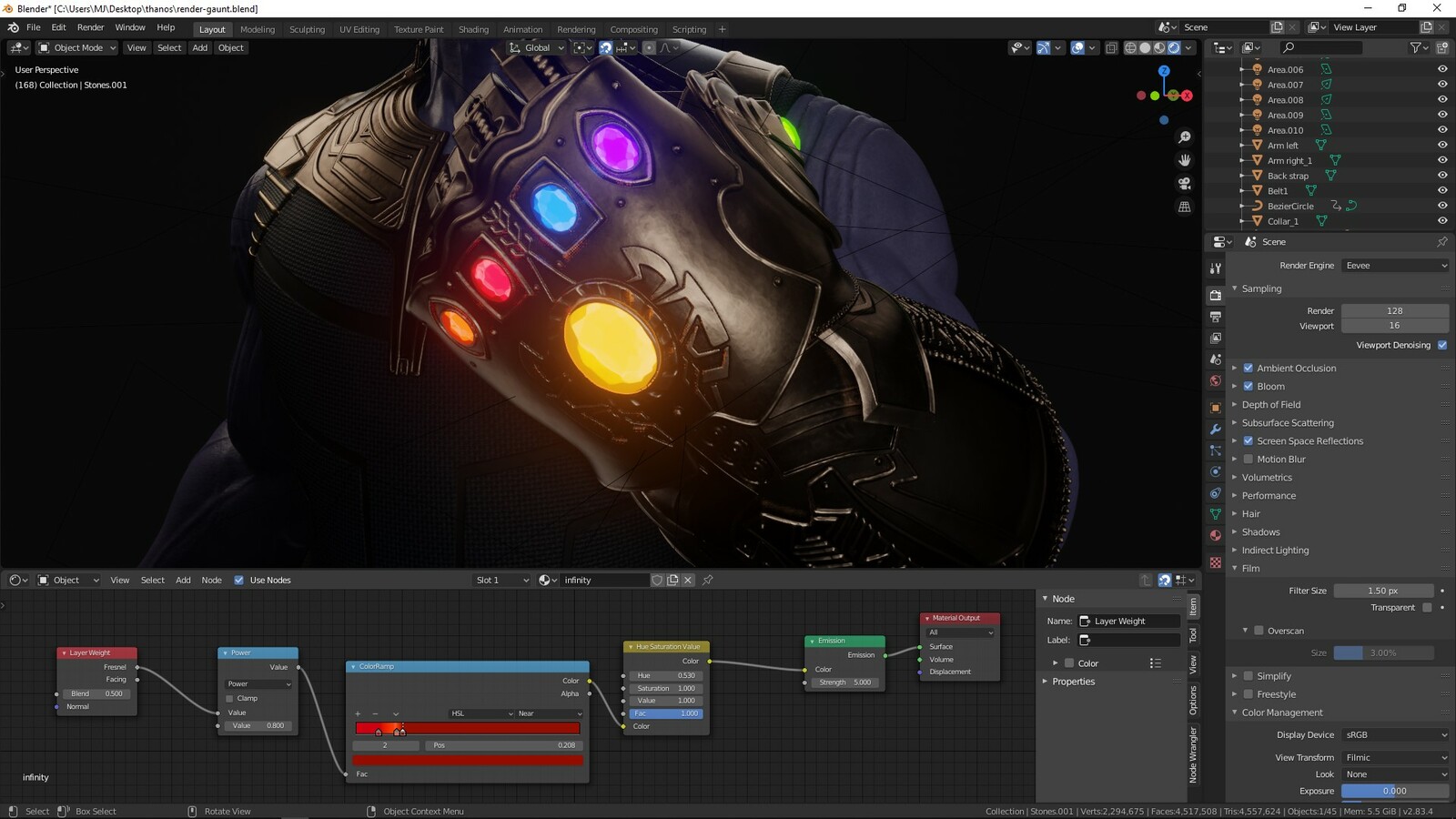
Task: Enable the Overscan checkbox
Action: 1259,630
